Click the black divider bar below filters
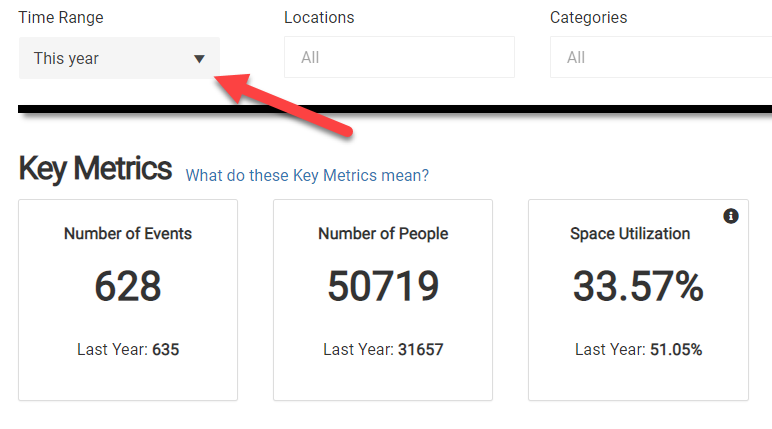772x429 pixels. (x=395, y=109)
